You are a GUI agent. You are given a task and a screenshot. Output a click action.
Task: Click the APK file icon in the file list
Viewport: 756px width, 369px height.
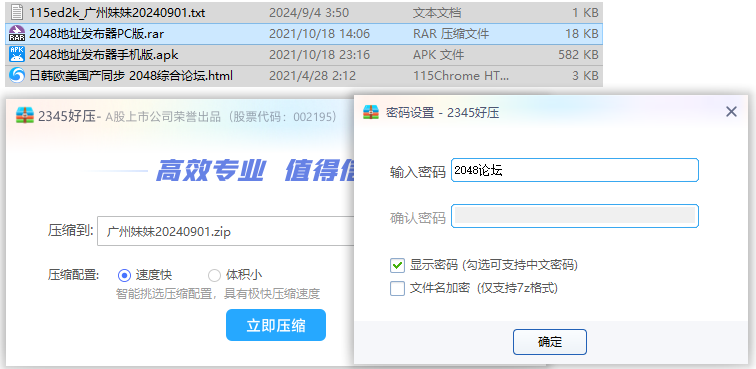tap(17, 54)
